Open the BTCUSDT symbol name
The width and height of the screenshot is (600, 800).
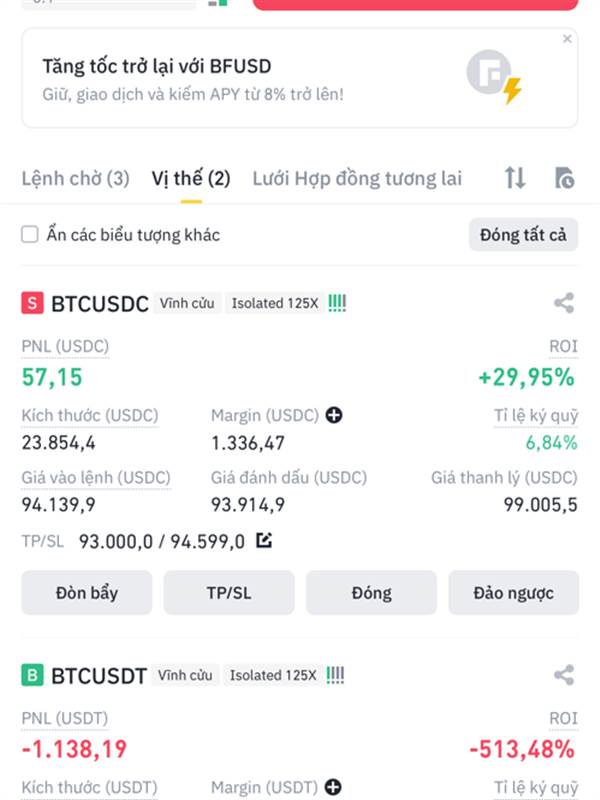[99, 676]
